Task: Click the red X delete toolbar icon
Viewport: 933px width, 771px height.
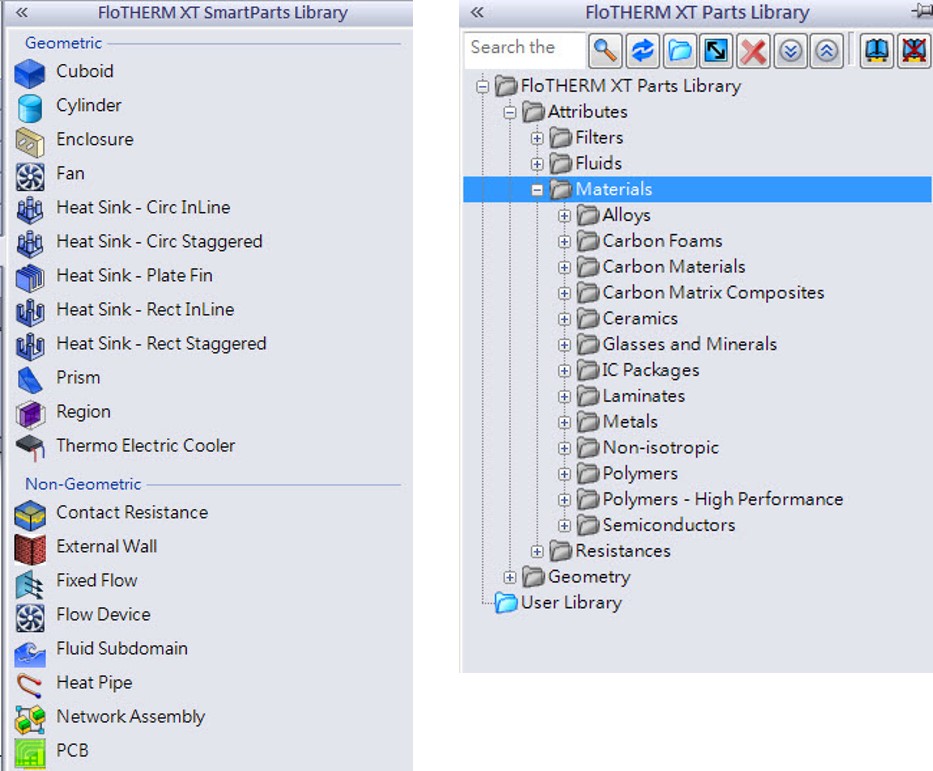Action: 753,50
